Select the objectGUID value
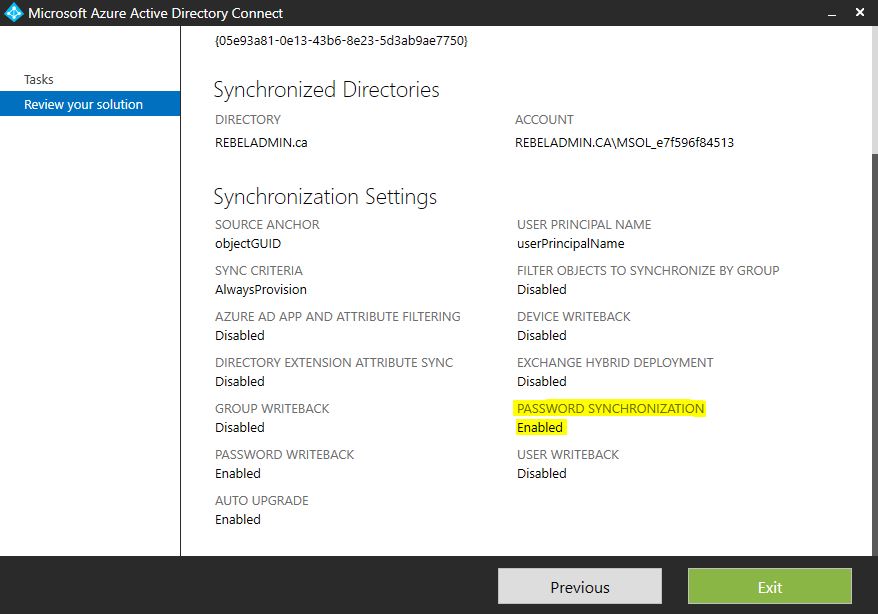Viewport: 878px width, 614px height. coord(248,243)
